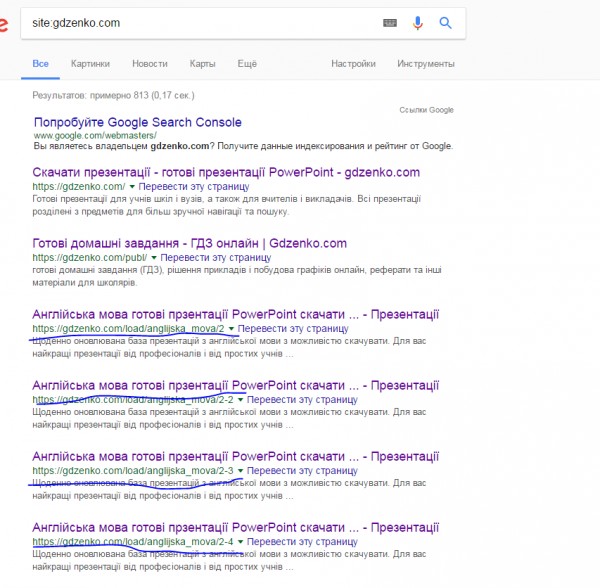This screenshot has width=600, height=588.
Task: Click the www.google.com/webmasters/ URL text
Action: (x=95, y=135)
